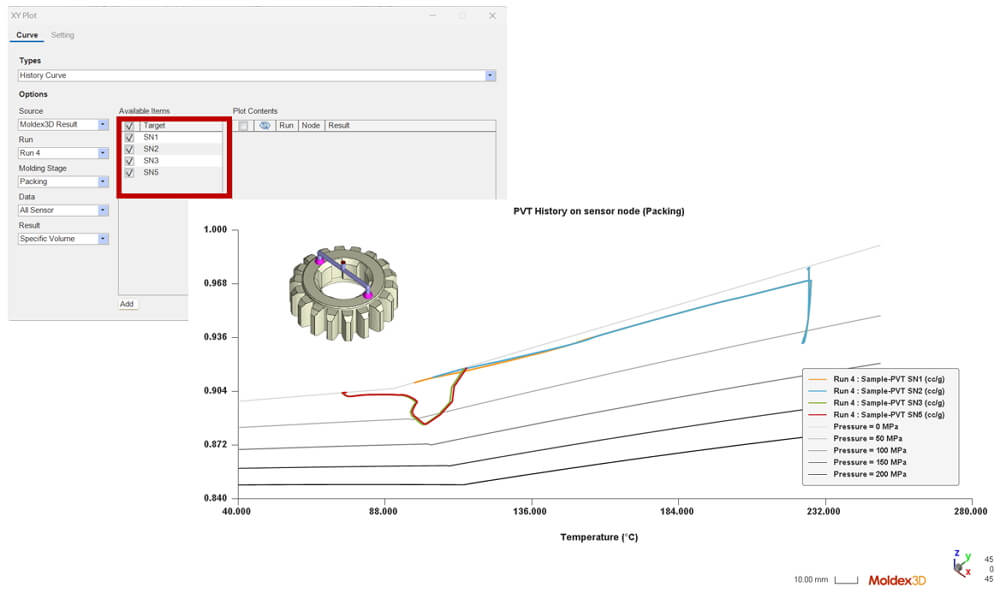Click the 232.000 temperature axis tick label
Viewport: 1000px width, 593px height.
[823, 511]
